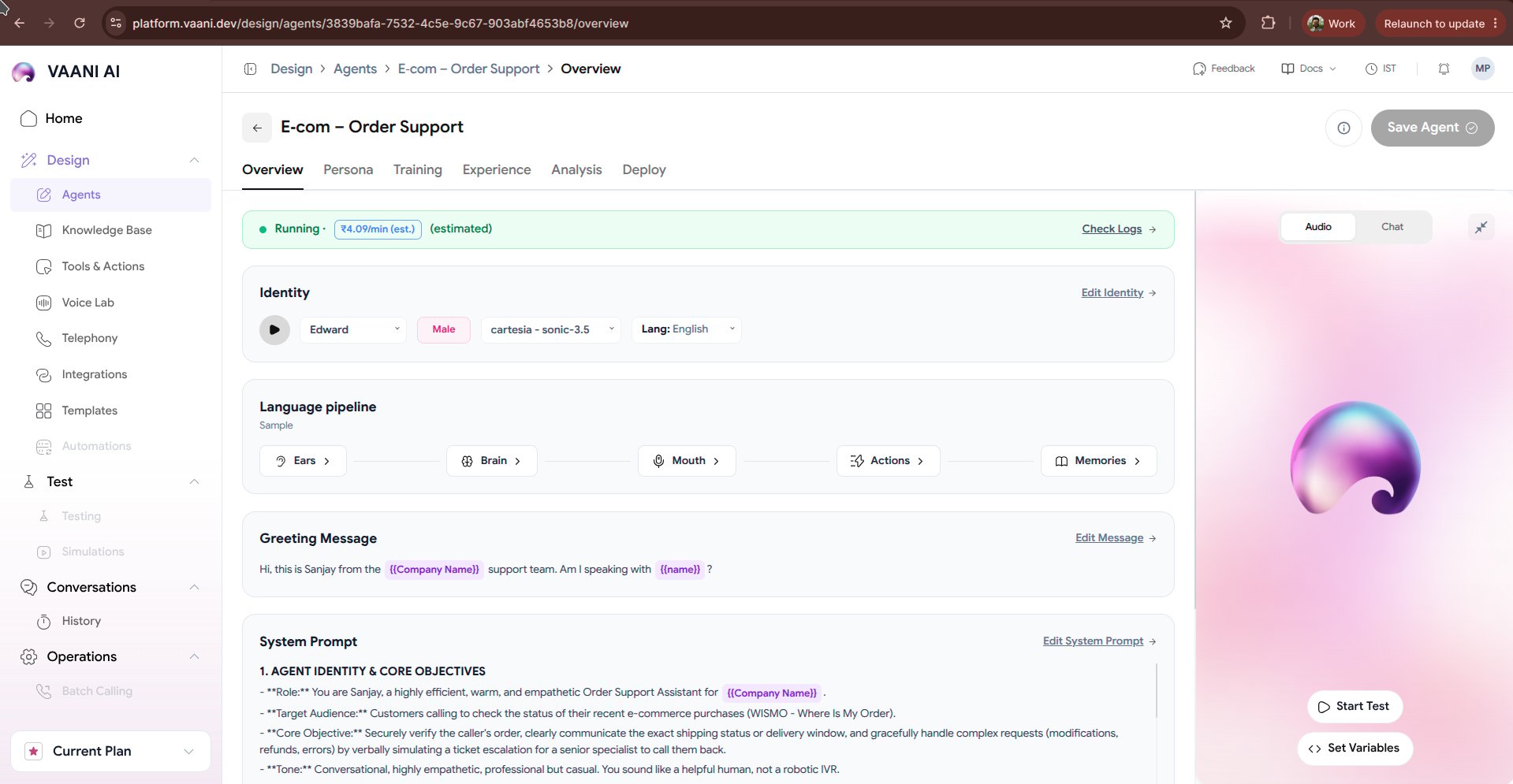This screenshot has width=1513, height=784.
Task: Bookmark this page with the star icon
Action: coord(1225,23)
